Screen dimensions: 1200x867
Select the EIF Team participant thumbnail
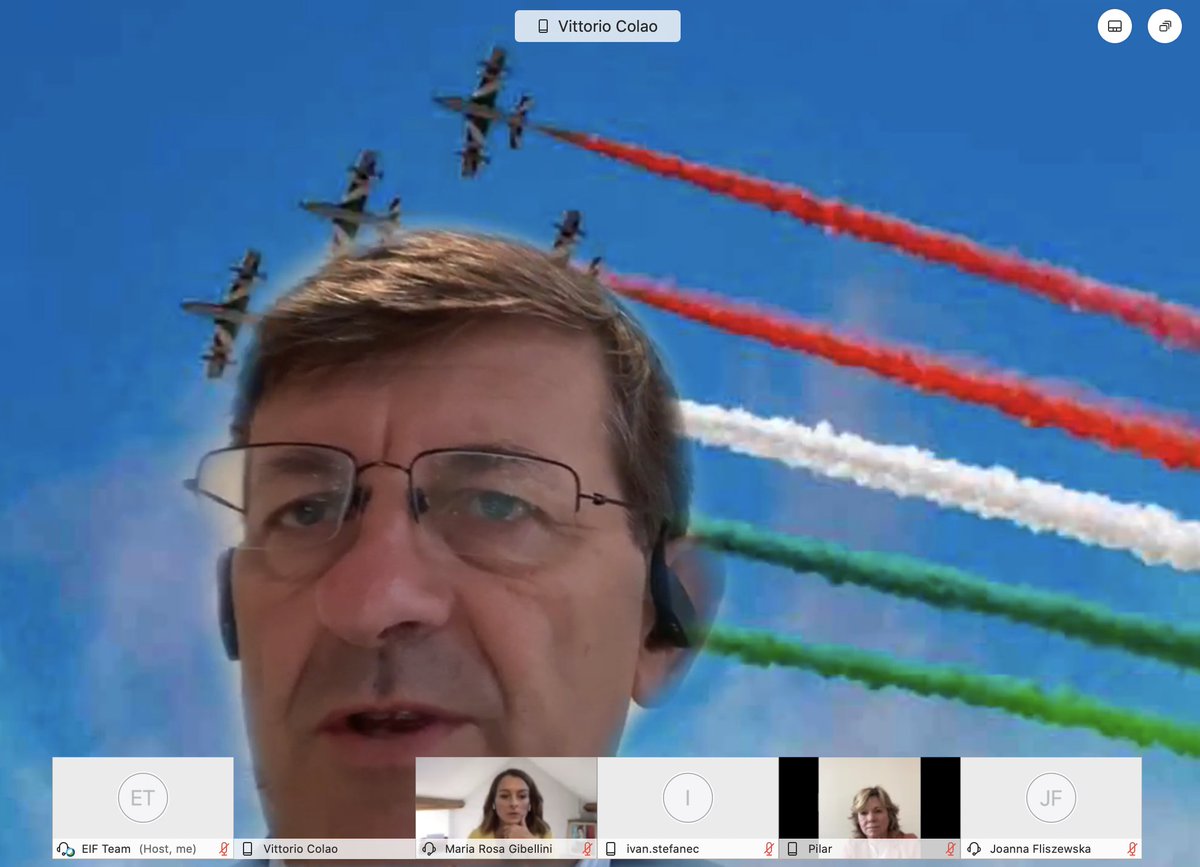(x=143, y=808)
